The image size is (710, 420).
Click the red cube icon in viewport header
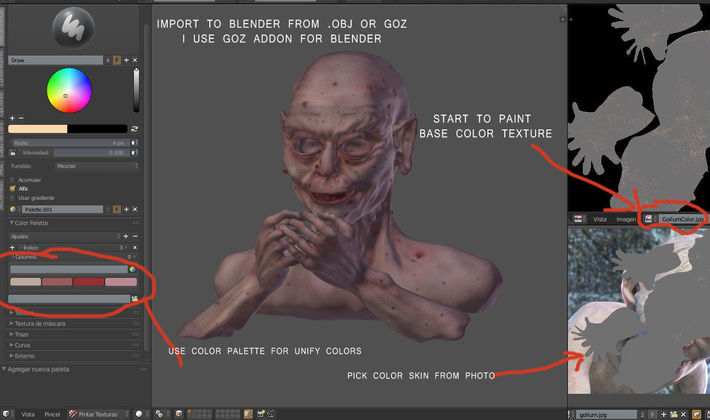[178, 414]
